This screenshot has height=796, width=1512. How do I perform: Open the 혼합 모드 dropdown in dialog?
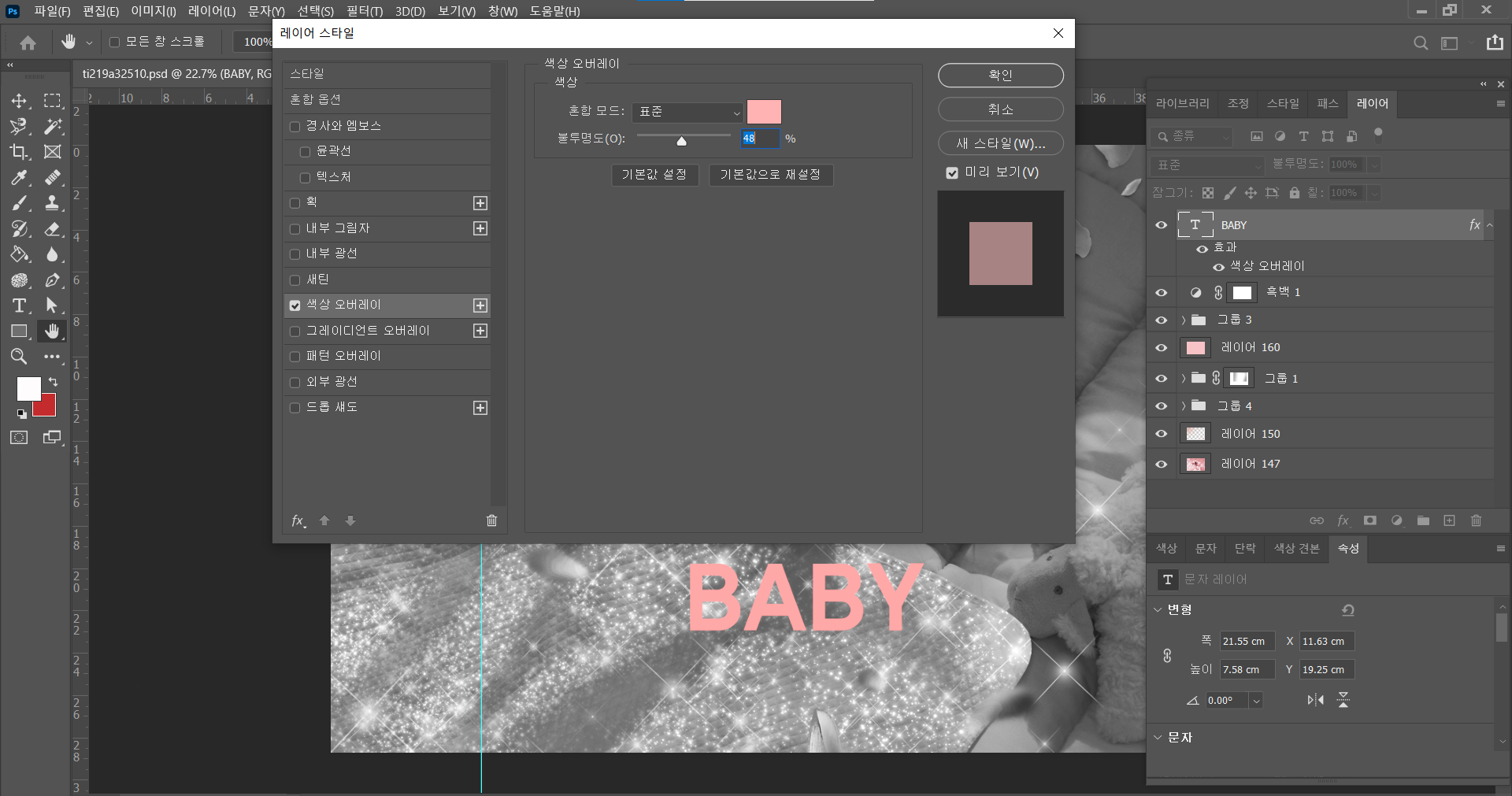coord(687,112)
